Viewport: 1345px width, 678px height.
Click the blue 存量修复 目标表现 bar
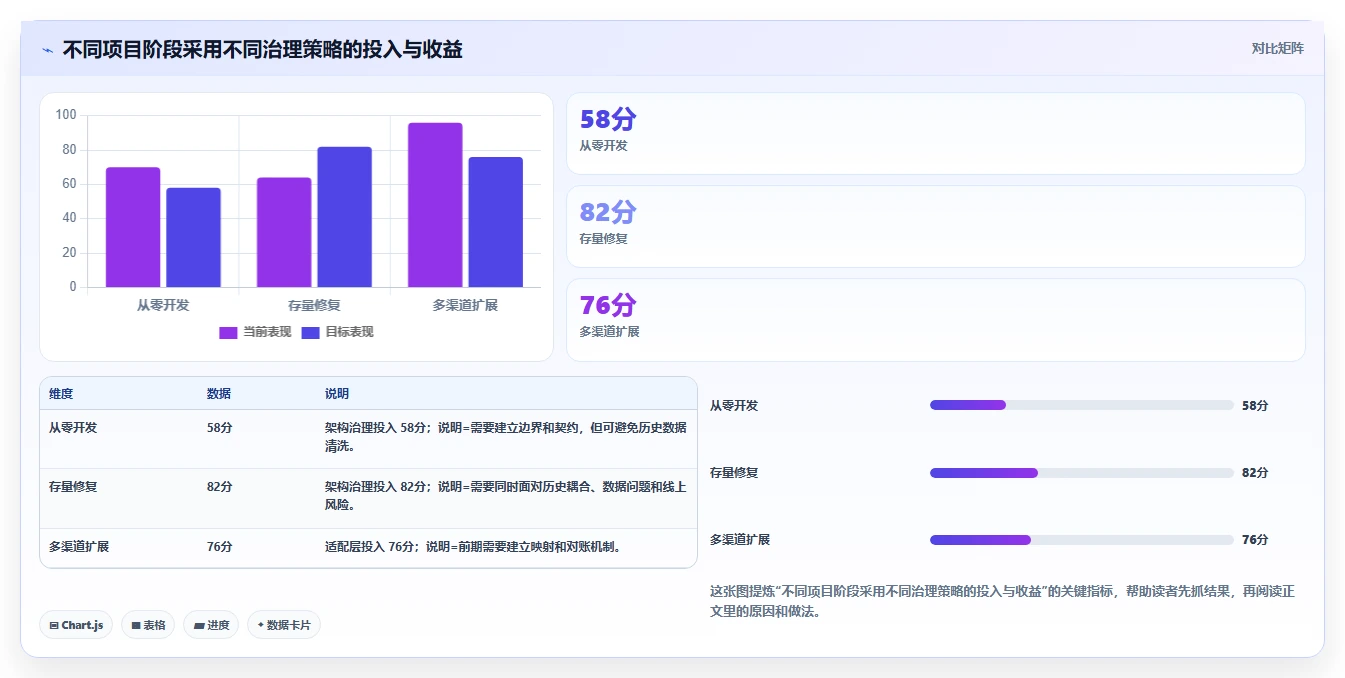point(344,217)
